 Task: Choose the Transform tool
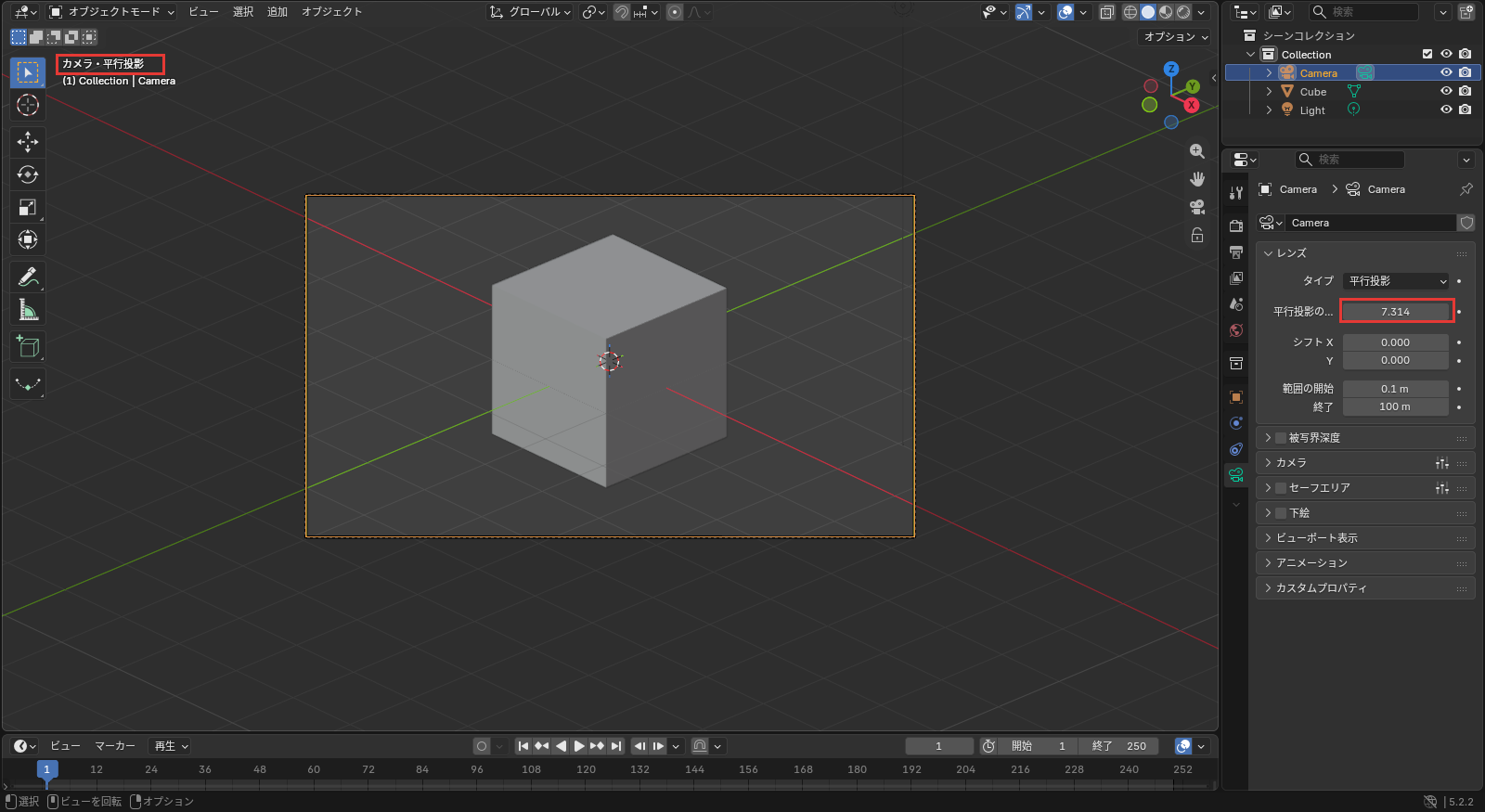(x=28, y=239)
